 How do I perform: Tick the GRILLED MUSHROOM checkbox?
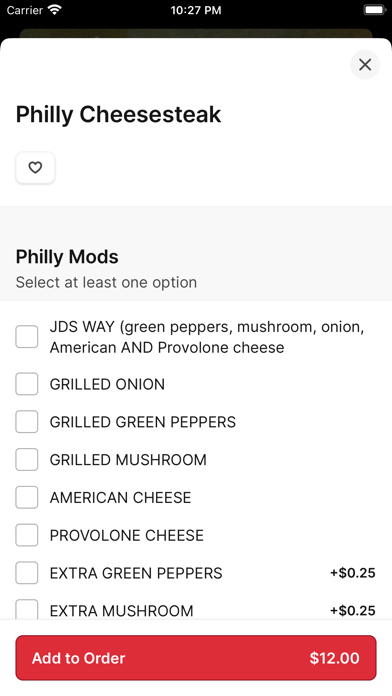pos(27,459)
